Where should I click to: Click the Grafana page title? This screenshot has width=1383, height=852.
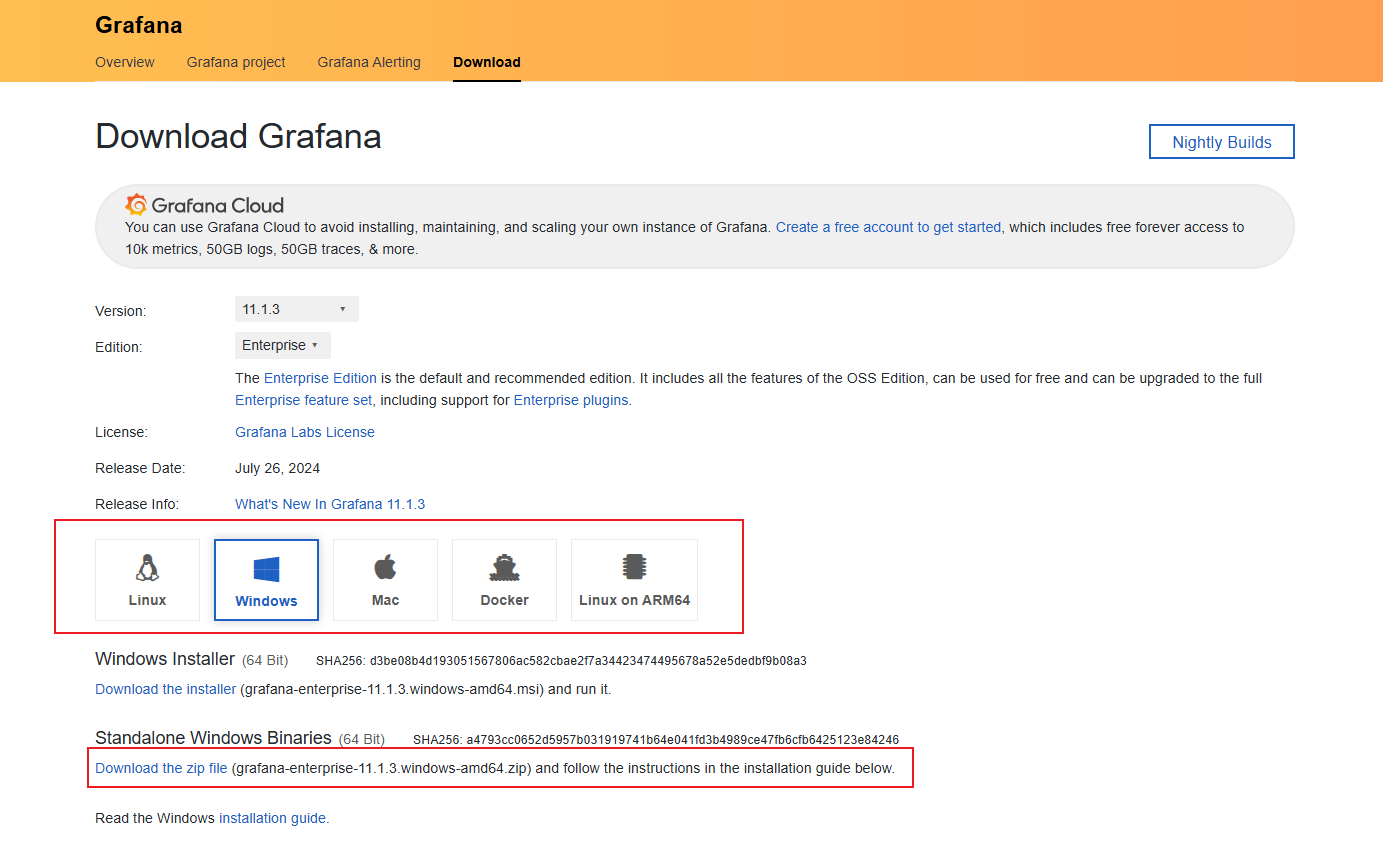pos(139,25)
